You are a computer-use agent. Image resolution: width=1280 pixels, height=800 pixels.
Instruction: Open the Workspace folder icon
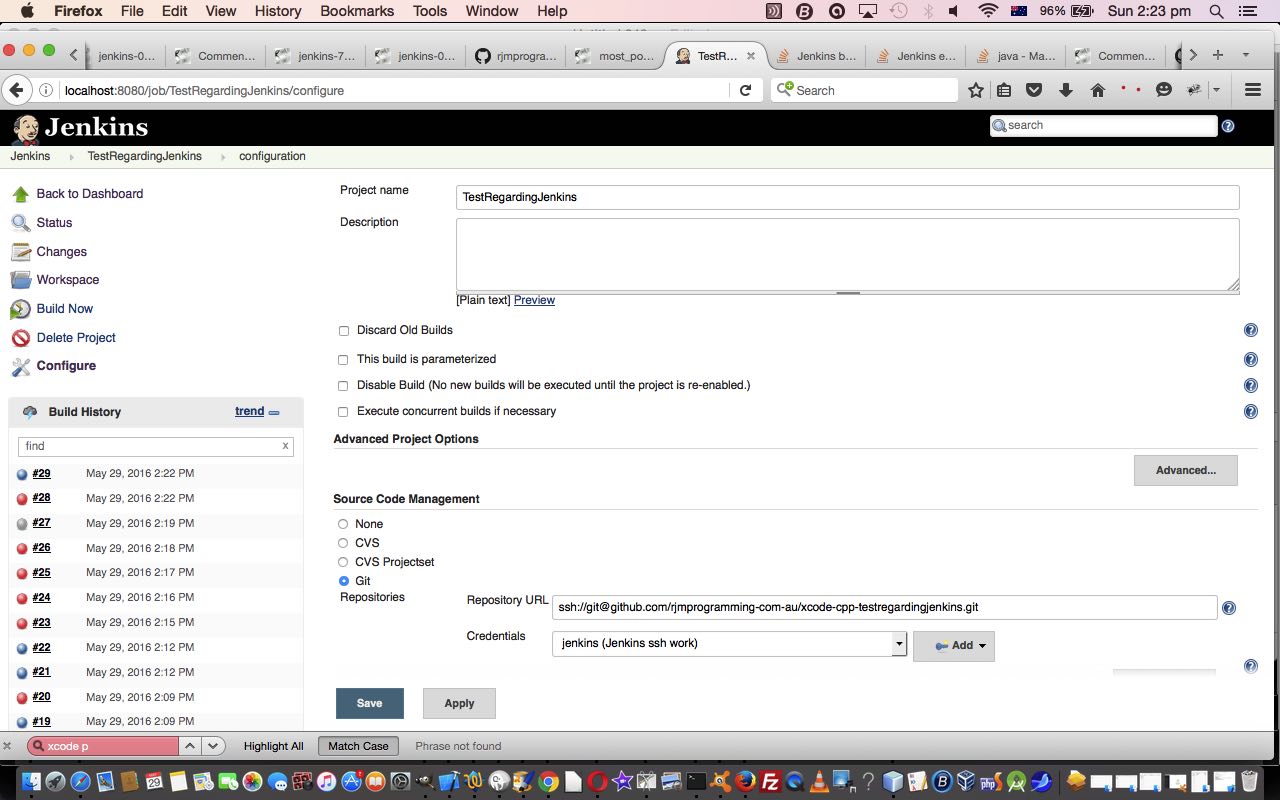21,280
